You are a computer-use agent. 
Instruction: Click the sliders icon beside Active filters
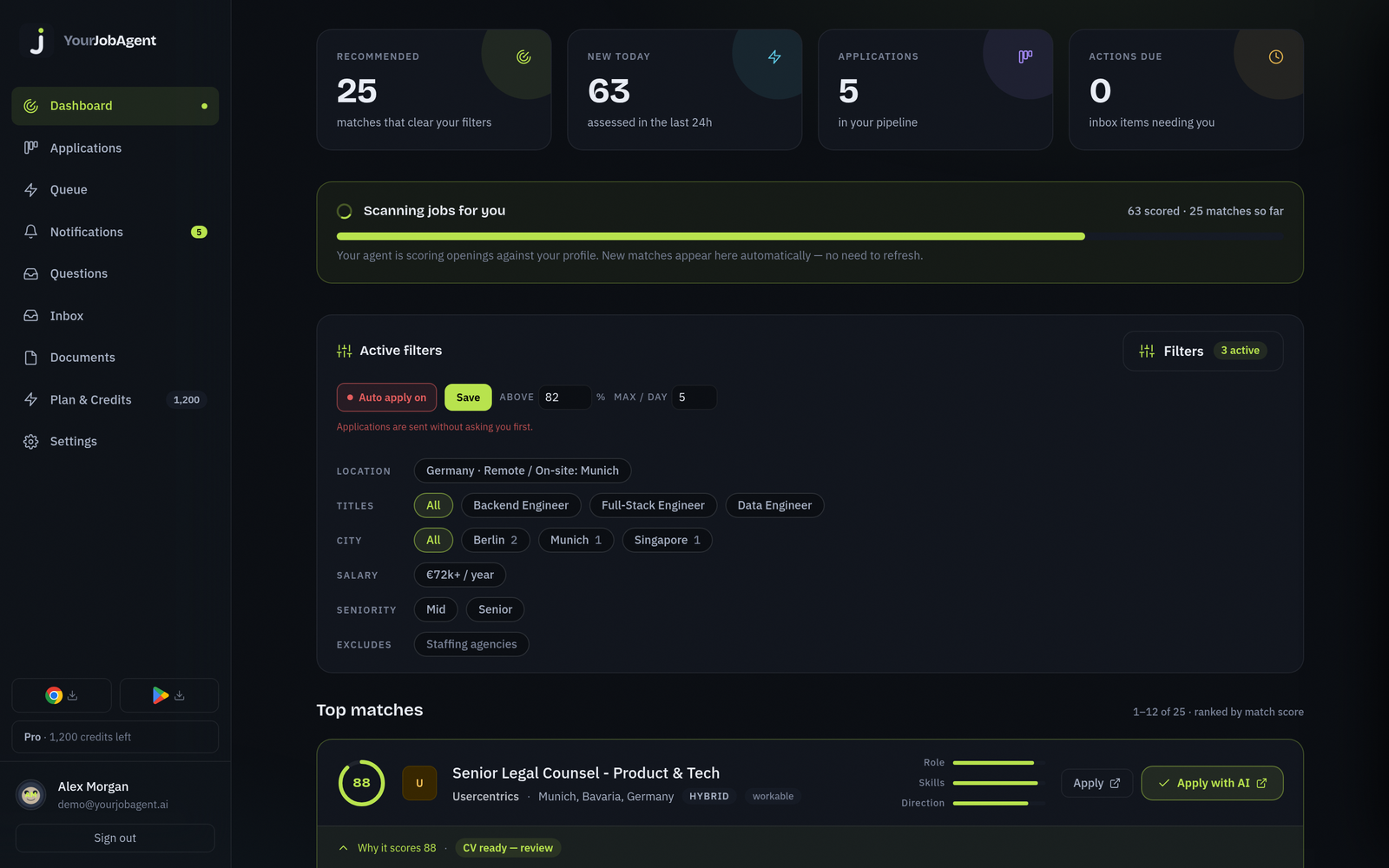345,351
